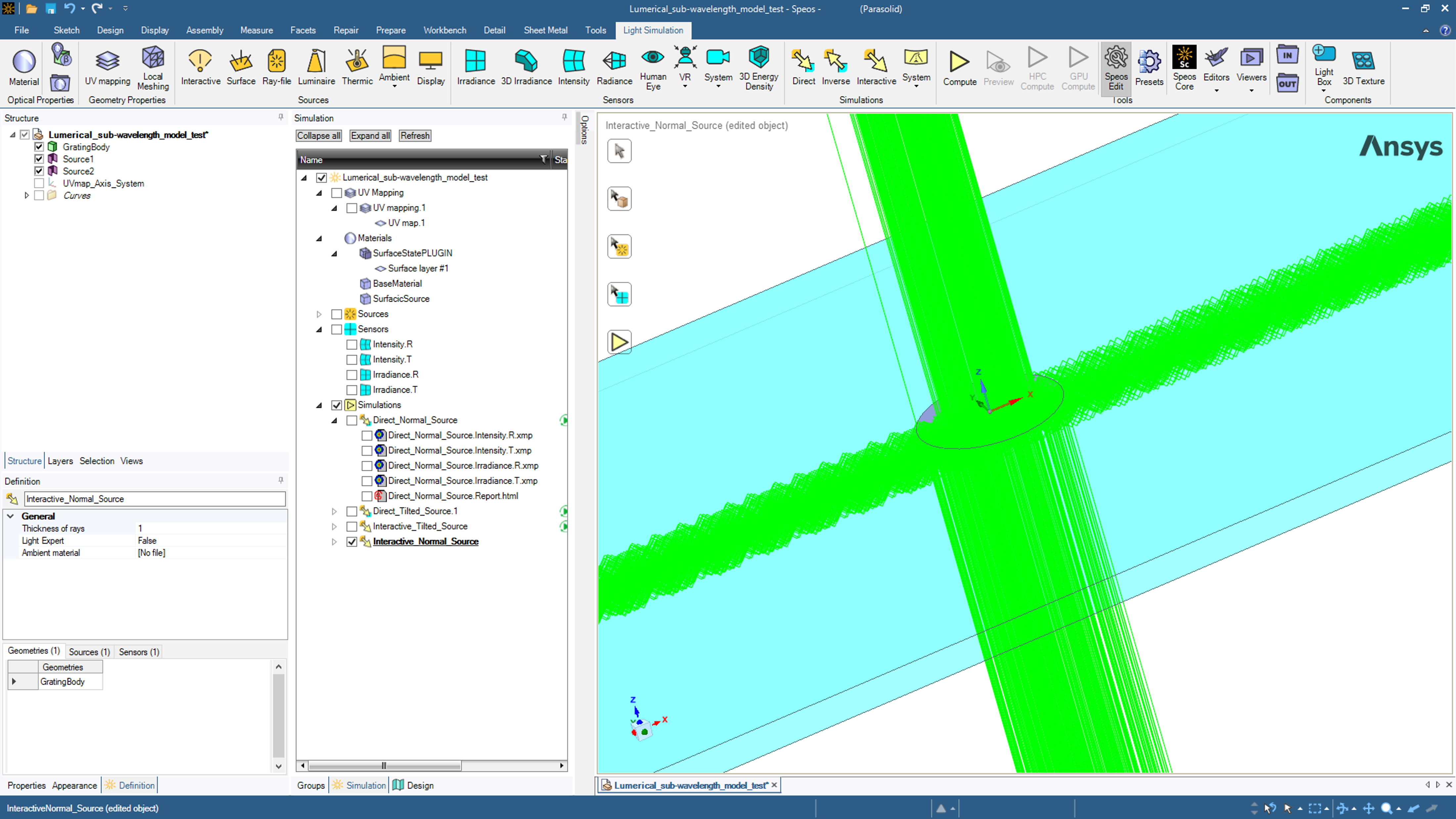The image size is (1456, 819).
Task: Select Direct_Normal_Source.Report.html item
Action: 453,496
